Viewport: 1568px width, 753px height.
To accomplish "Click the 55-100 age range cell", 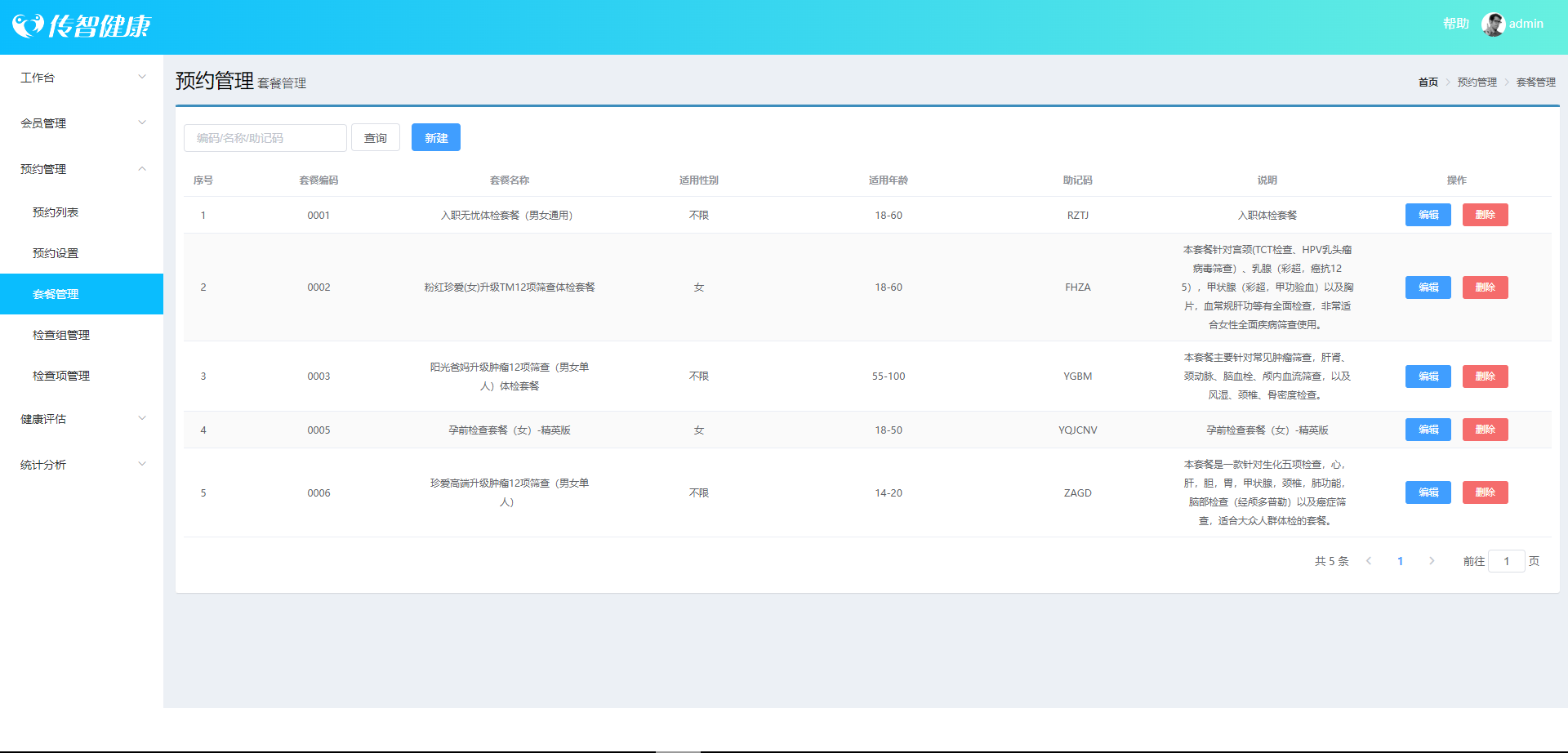I will click(x=889, y=376).
